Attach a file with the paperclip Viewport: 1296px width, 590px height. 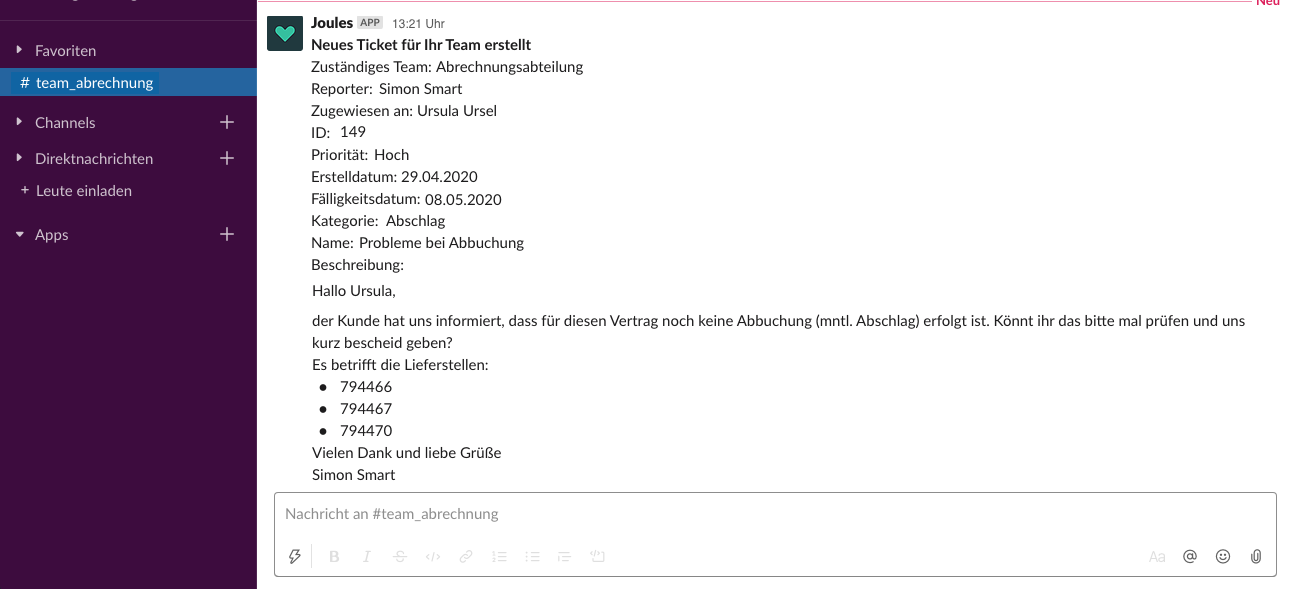1256,557
